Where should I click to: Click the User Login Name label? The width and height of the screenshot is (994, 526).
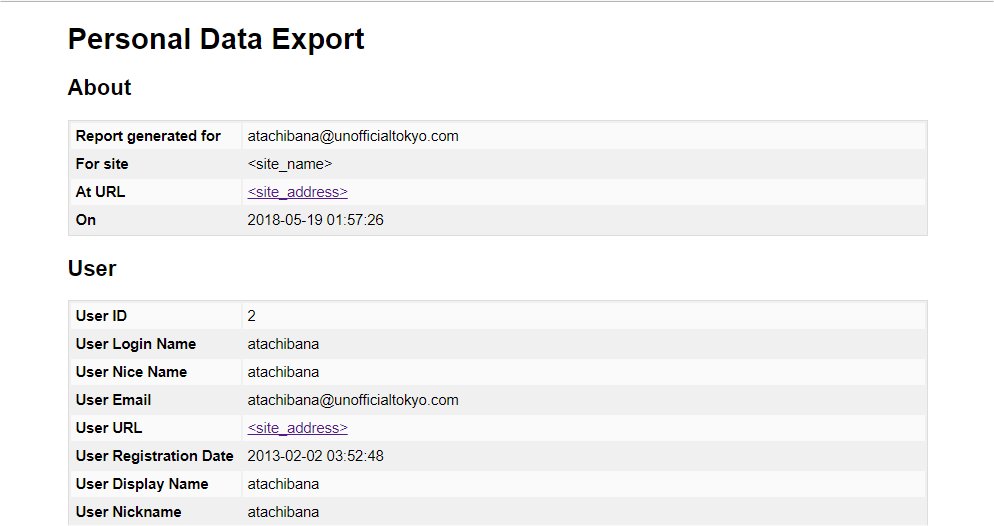click(136, 344)
